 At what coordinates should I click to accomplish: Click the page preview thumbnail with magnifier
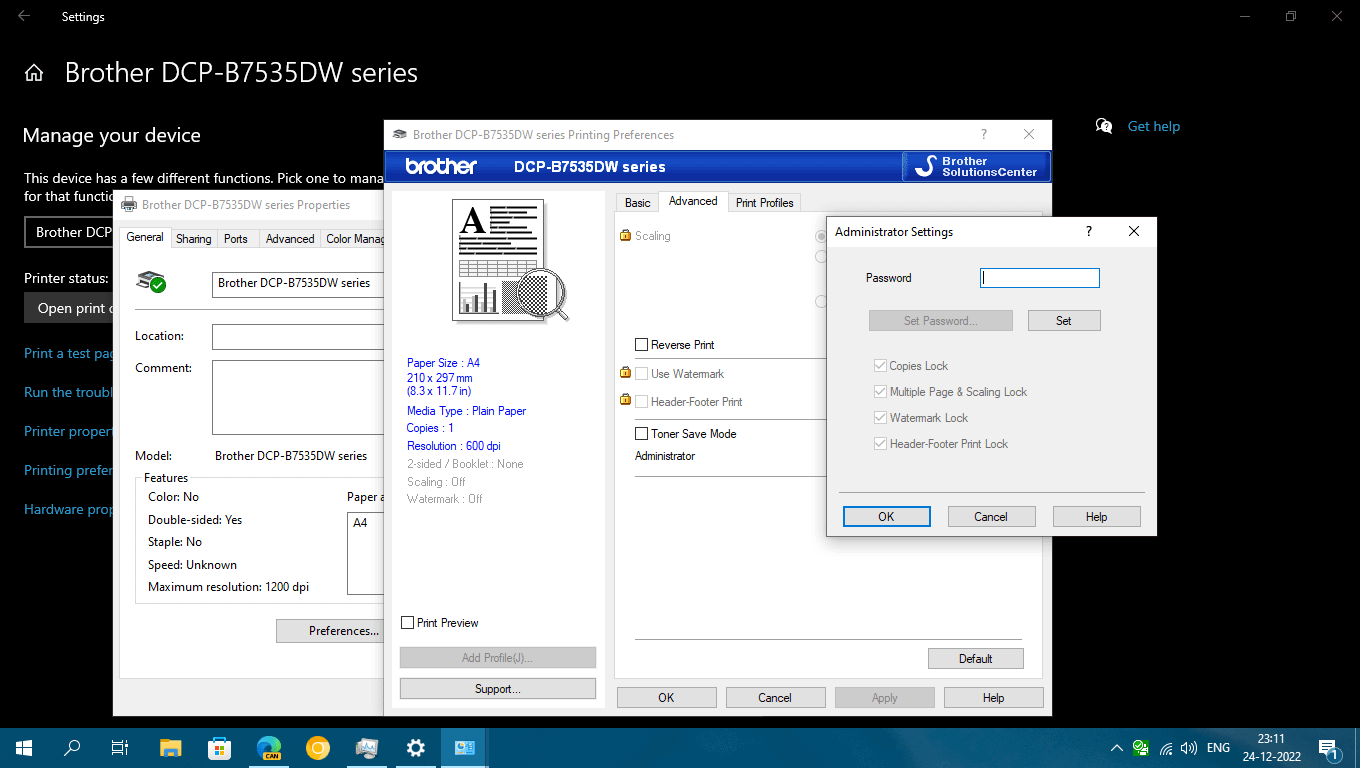[x=510, y=260]
